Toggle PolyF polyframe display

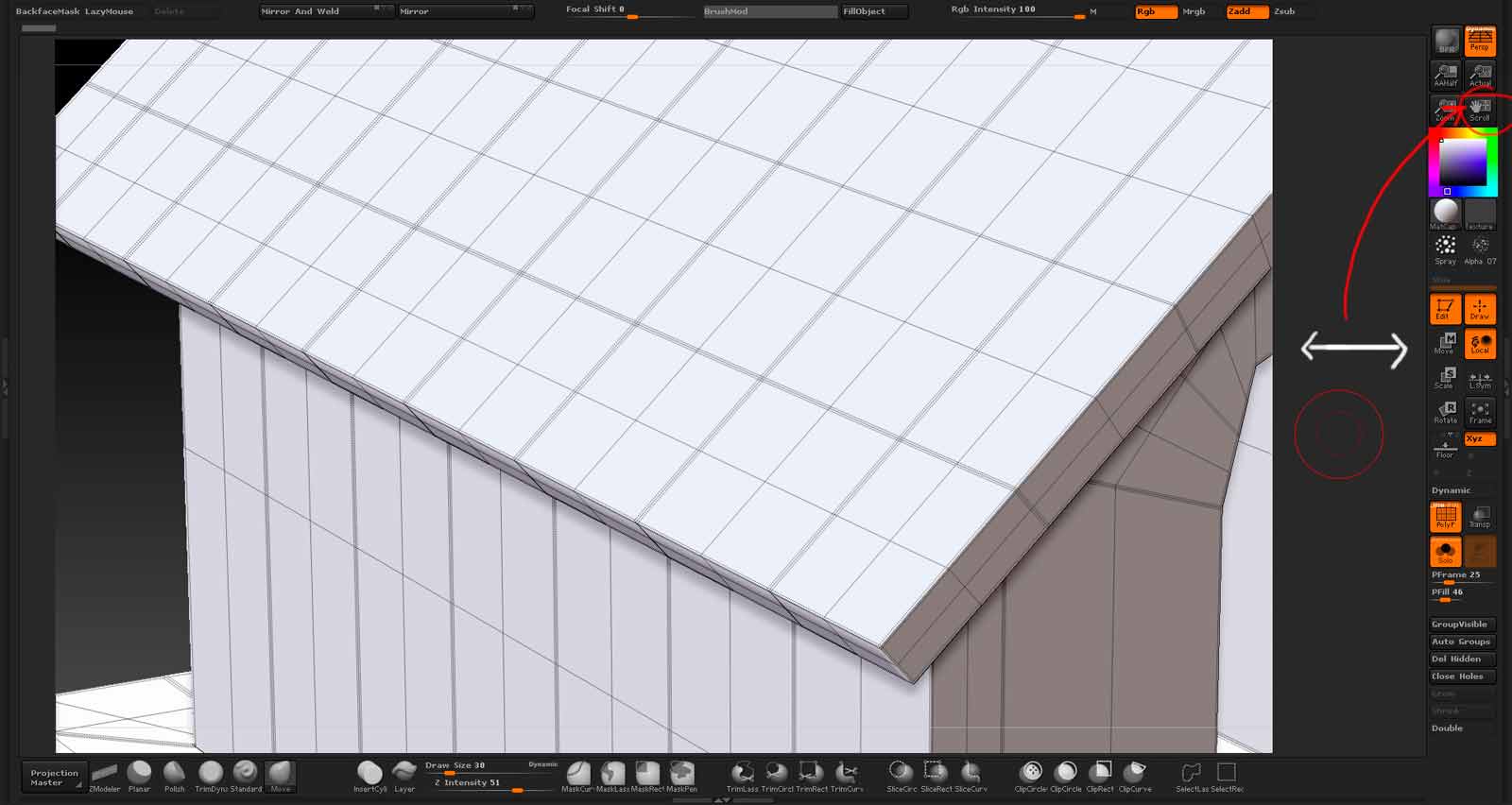[x=1445, y=516]
